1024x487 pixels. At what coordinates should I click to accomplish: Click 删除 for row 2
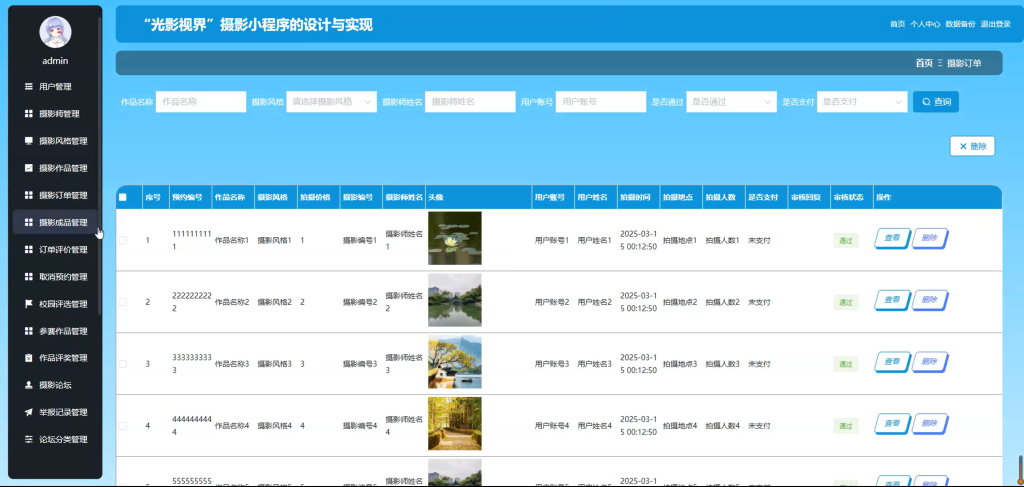pos(930,300)
